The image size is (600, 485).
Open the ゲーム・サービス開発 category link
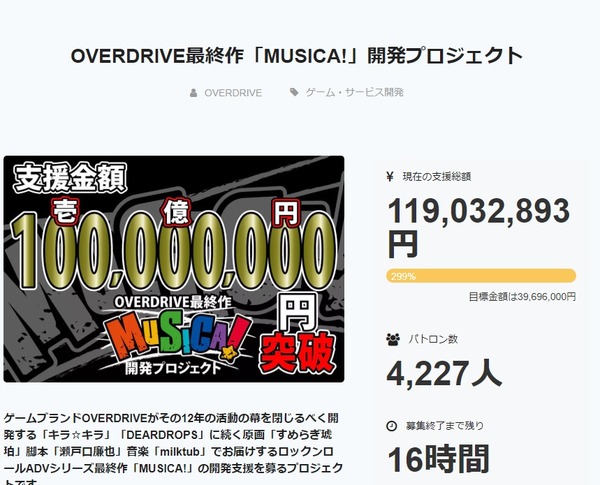354,92
